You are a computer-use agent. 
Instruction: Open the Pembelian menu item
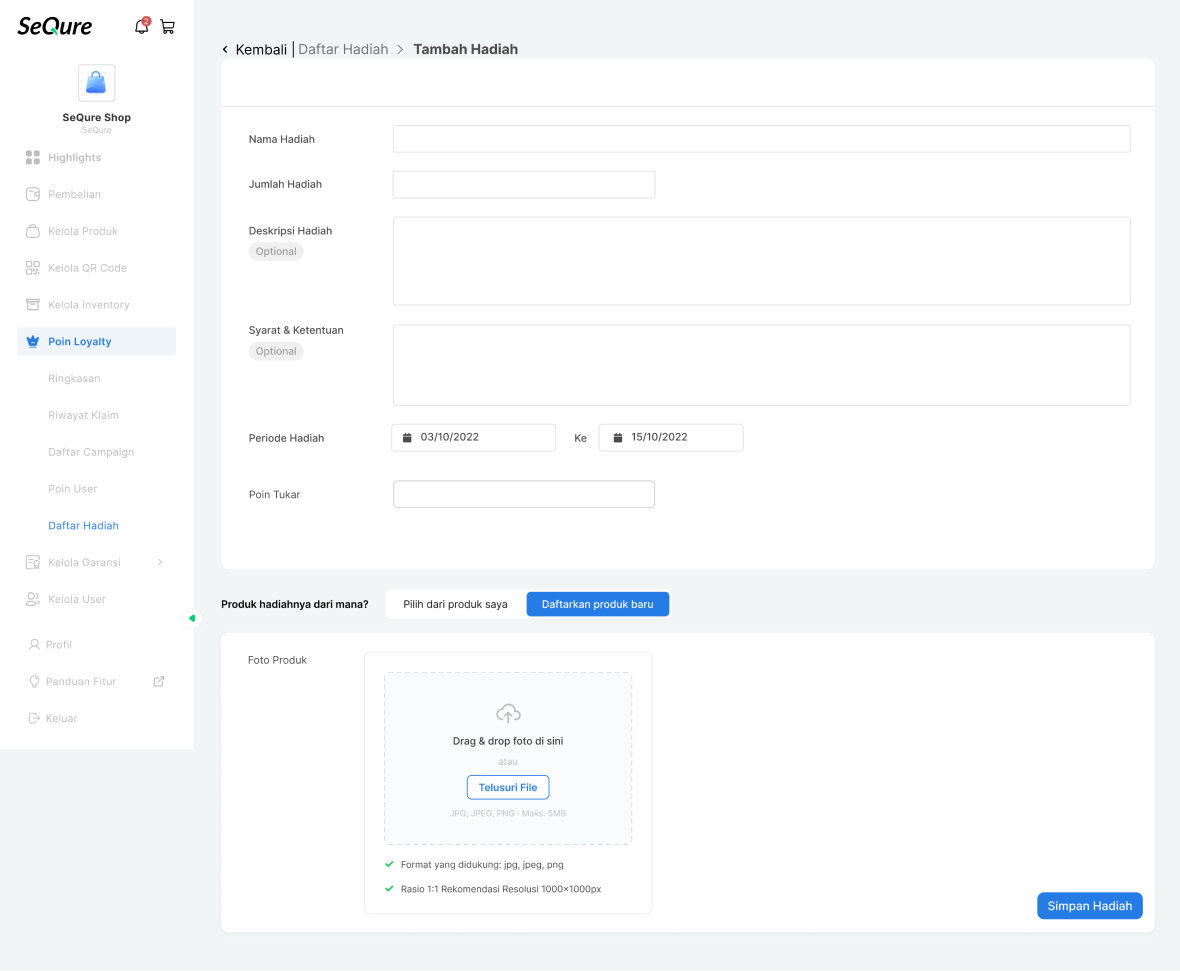tap(96, 194)
